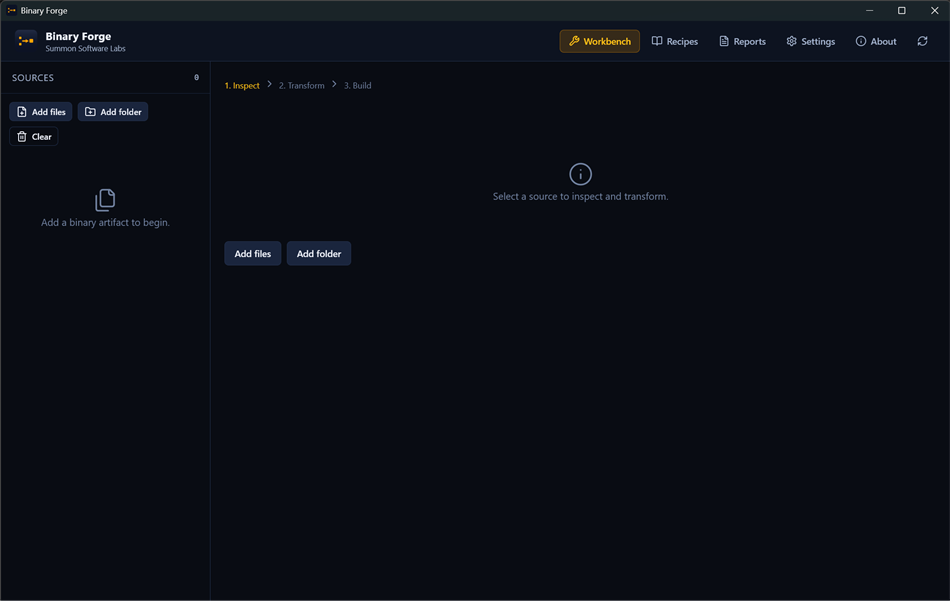950x601 pixels.
Task: Click the stacked documents icon in sidebar
Action: click(x=105, y=200)
